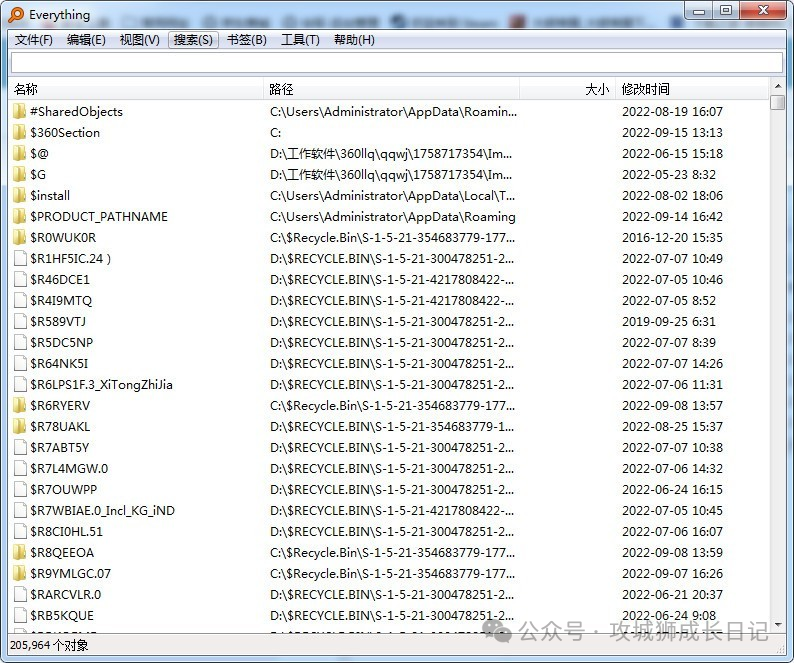
Task: Click date 2019-09-25 6:31
Action: pyautogui.click(x=669, y=322)
